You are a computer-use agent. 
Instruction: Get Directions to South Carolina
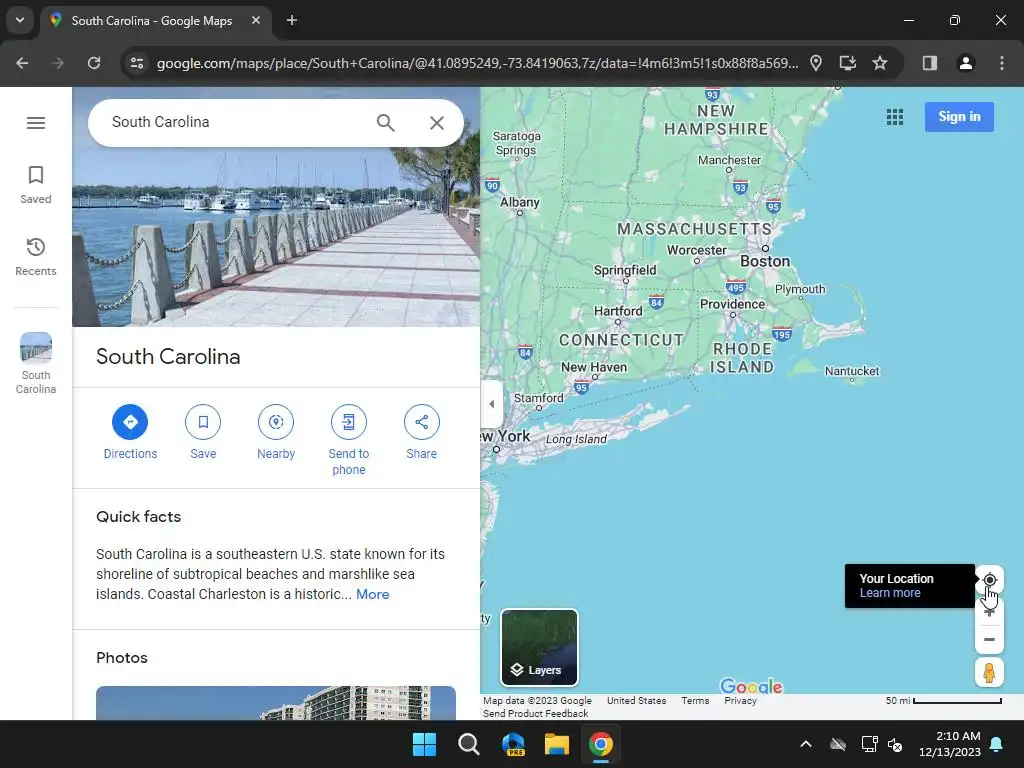[x=130, y=432]
